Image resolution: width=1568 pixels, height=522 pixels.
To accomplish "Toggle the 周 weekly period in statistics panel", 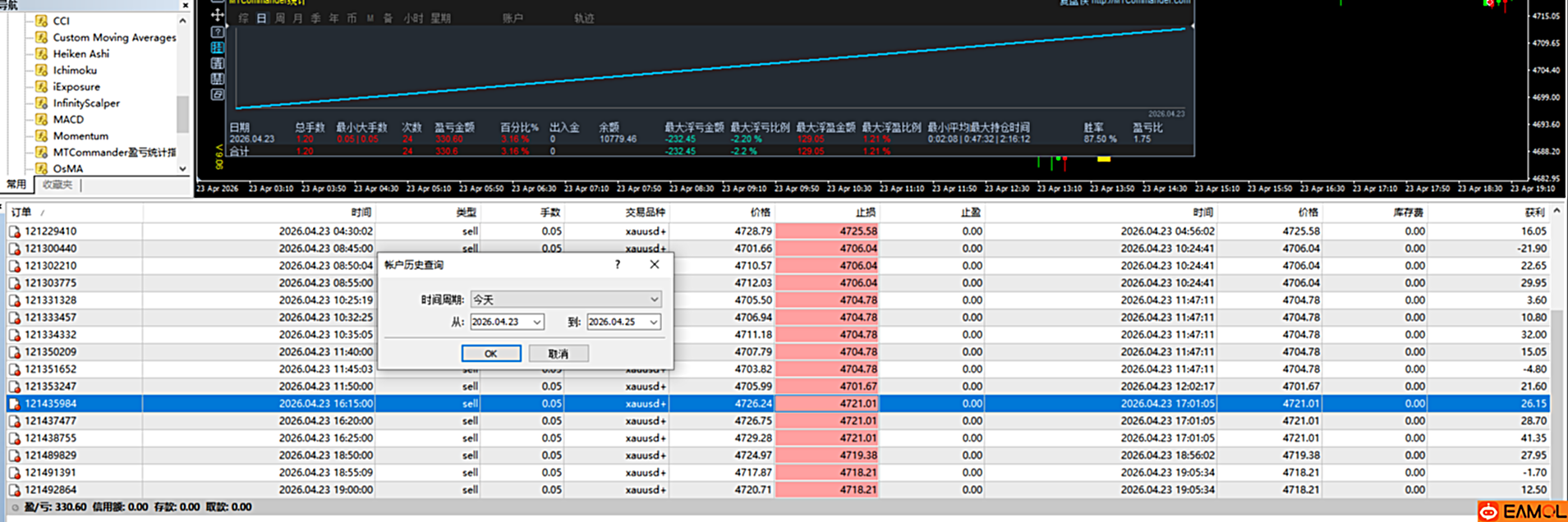I will point(279,18).
